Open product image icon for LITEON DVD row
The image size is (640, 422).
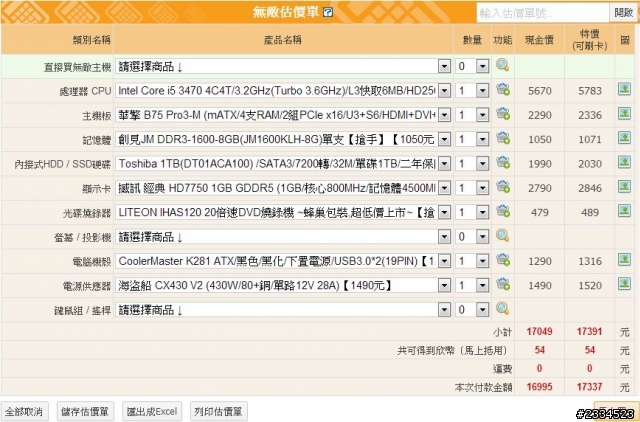tap(624, 211)
